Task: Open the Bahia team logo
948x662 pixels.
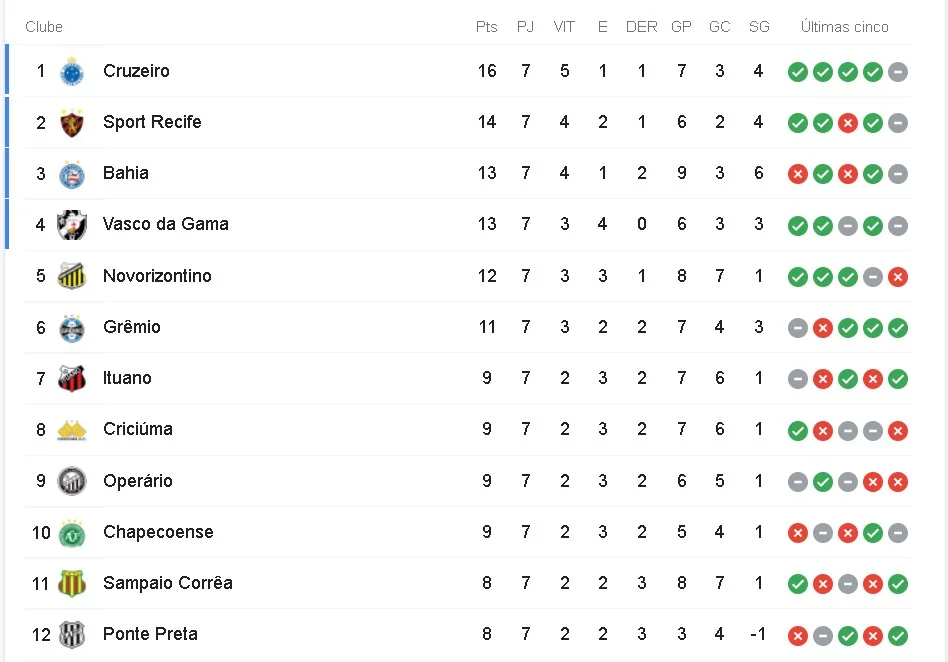Action: [x=72, y=174]
